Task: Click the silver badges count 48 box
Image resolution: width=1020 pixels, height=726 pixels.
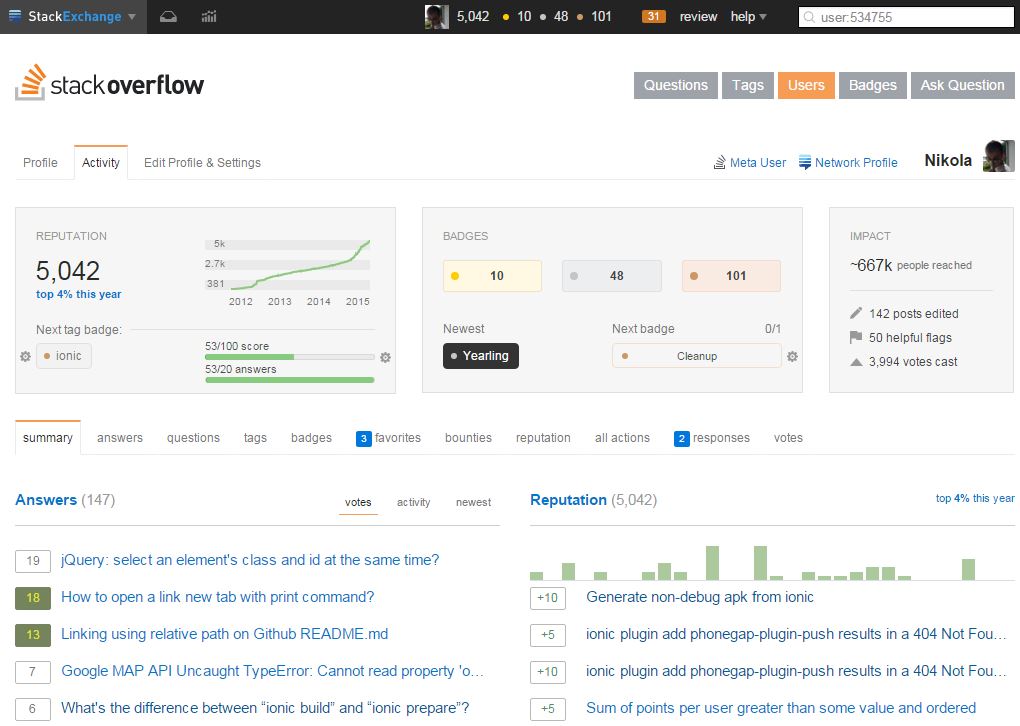Action: click(612, 276)
